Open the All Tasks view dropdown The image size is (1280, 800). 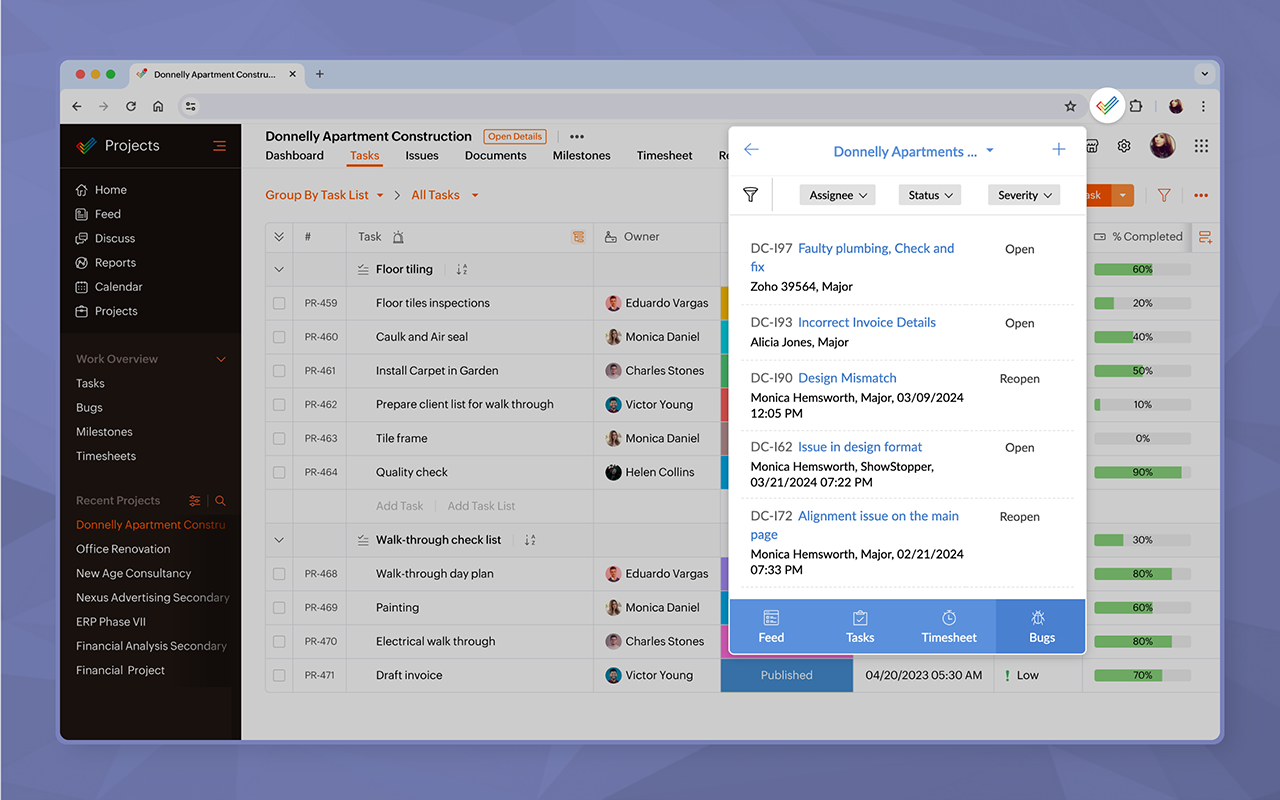point(445,195)
